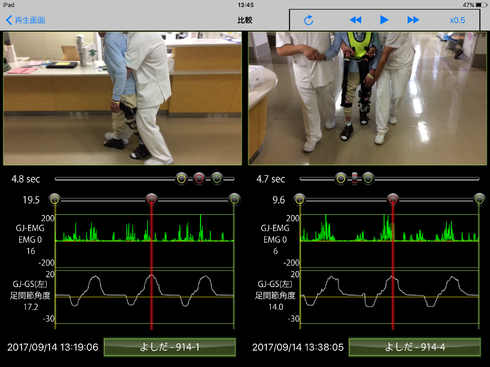Image resolution: width=490 pixels, height=367 pixels.
Task: Start playback with the play icon
Action: 384,20
